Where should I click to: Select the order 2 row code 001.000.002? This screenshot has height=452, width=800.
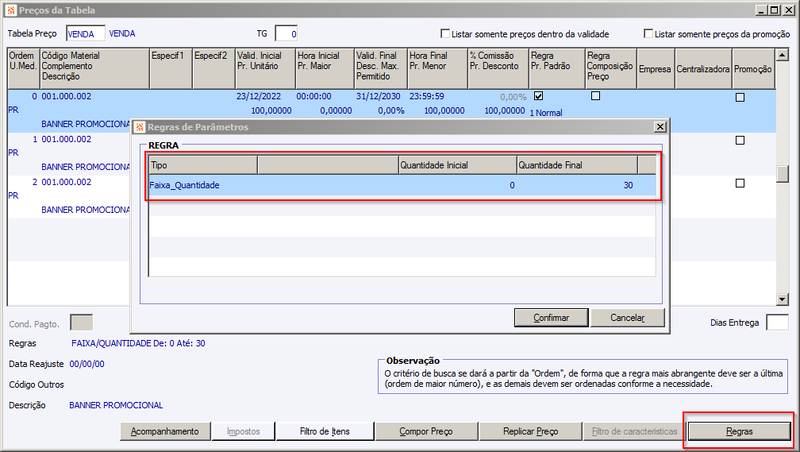pyautogui.click(x=66, y=182)
